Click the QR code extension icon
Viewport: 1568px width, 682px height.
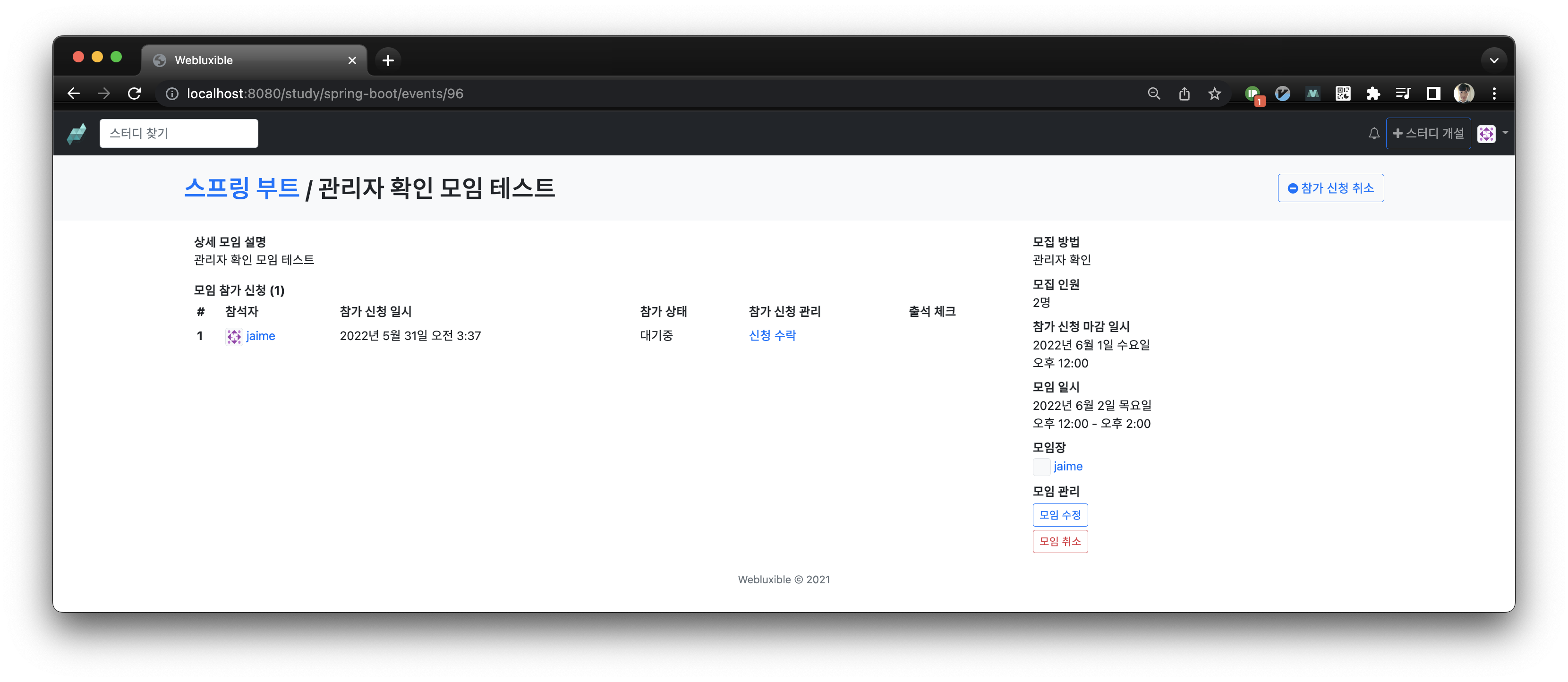(x=1343, y=93)
